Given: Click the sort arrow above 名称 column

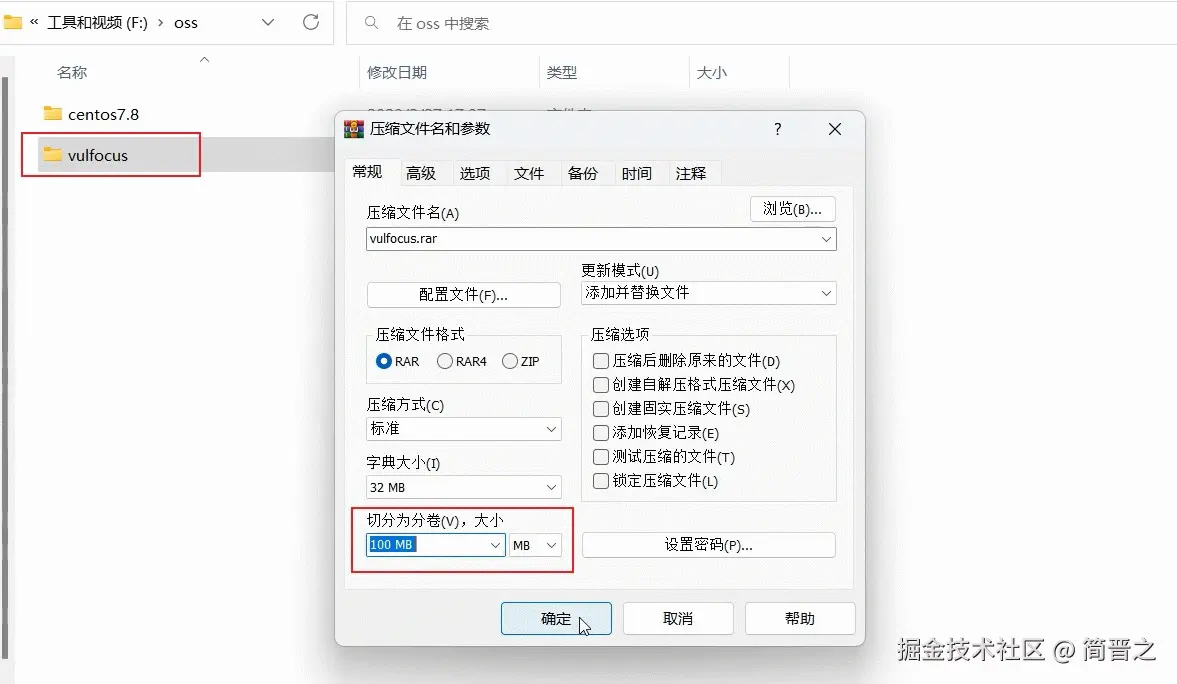Looking at the screenshot, I should [204, 60].
